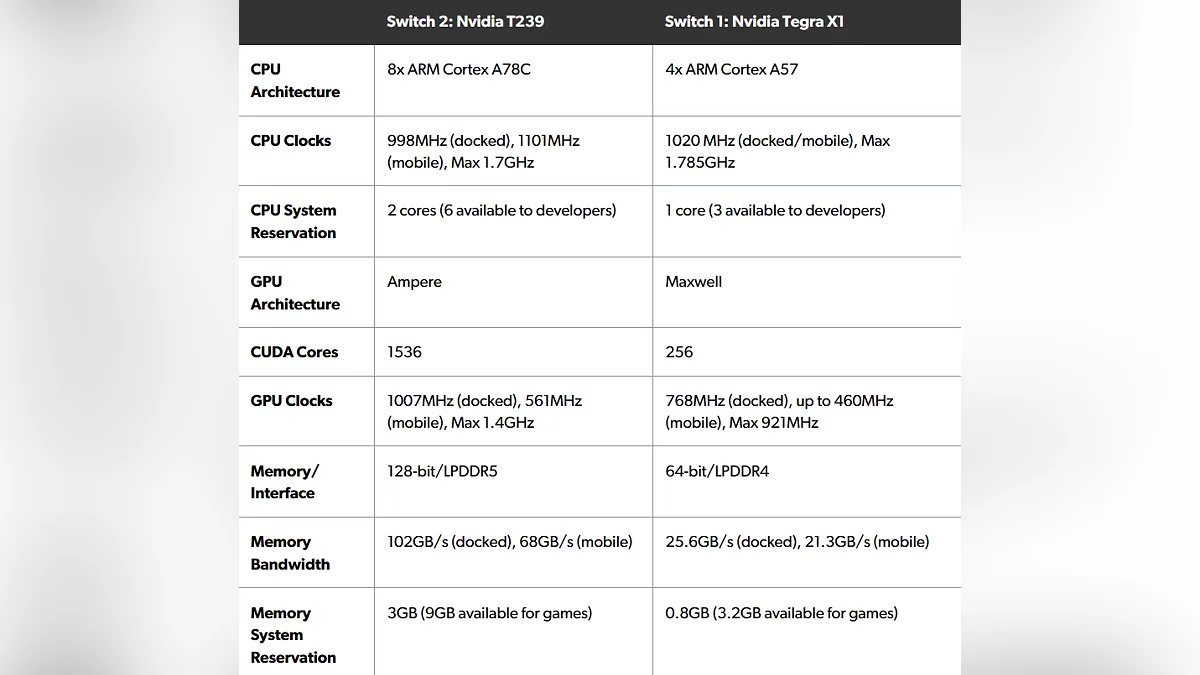Click the "2 cores (6 available to developers)" cell
This screenshot has width=1200, height=675.
point(501,210)
